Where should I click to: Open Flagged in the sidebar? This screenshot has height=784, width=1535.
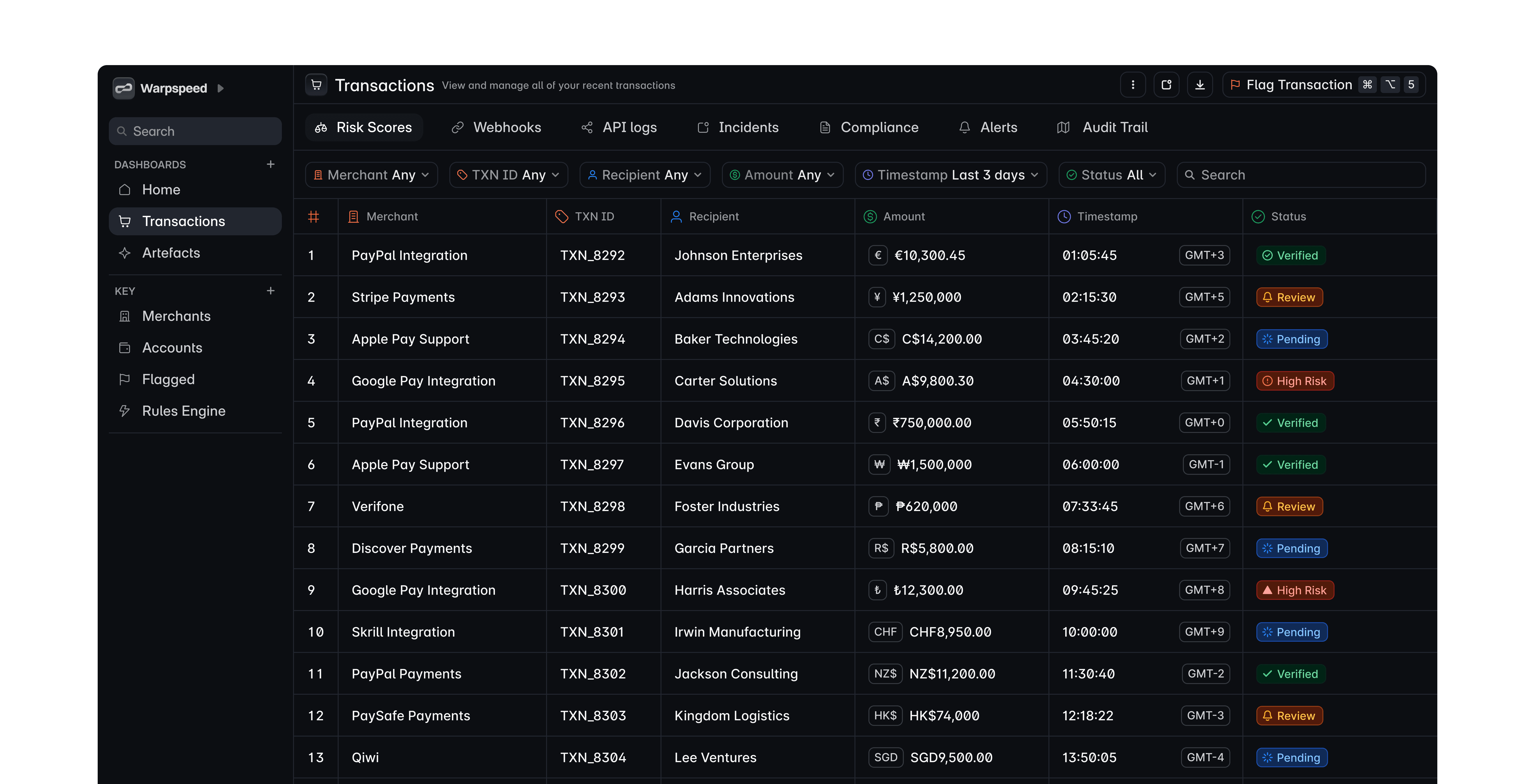(168, 379)
